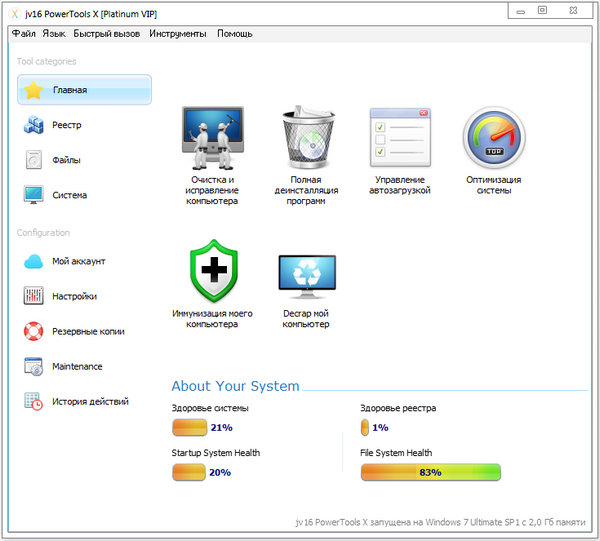
Task: Open the Файл menu
Action: point(23,33)
